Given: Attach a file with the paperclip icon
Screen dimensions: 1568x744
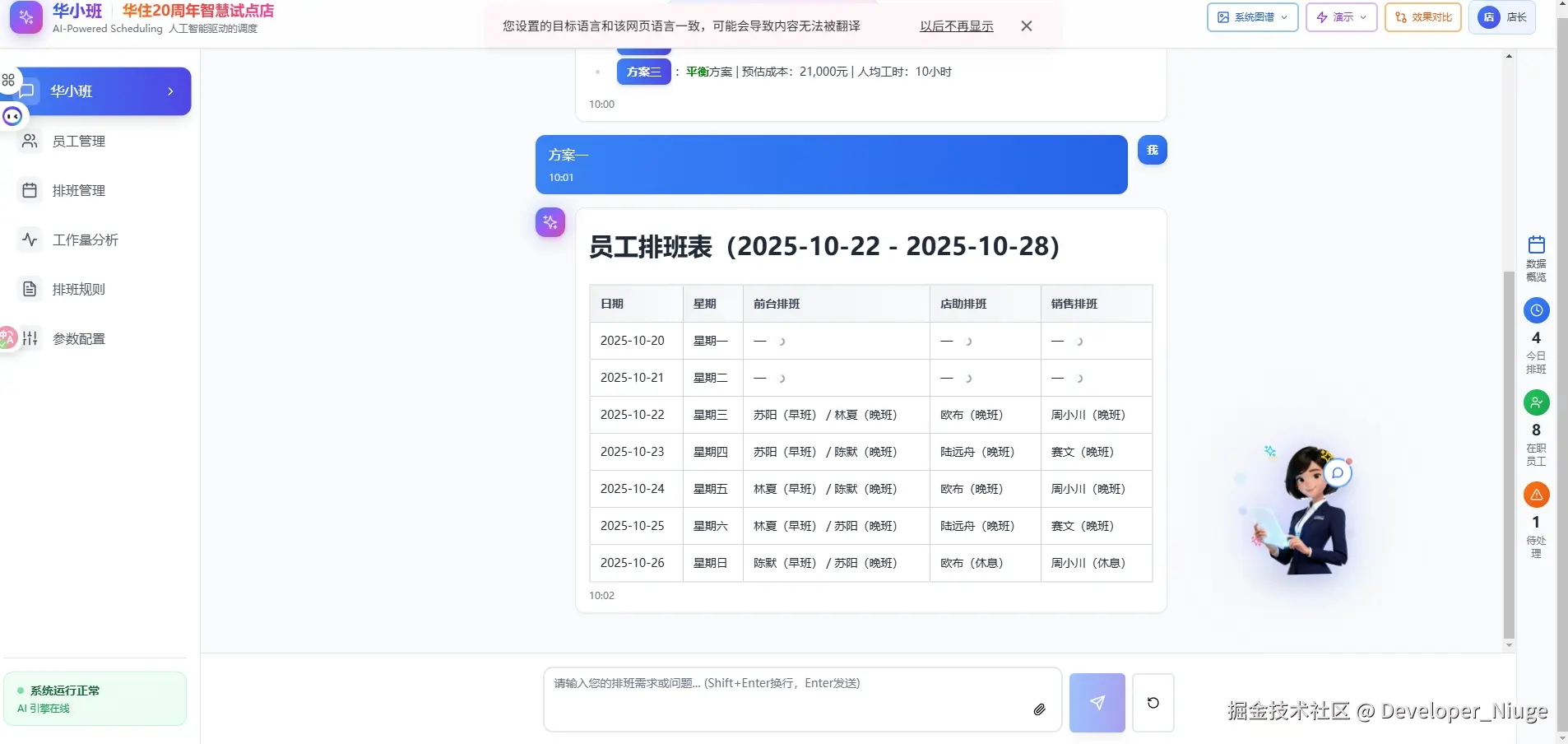Looking at the screenshot, I should [1039, 709].
